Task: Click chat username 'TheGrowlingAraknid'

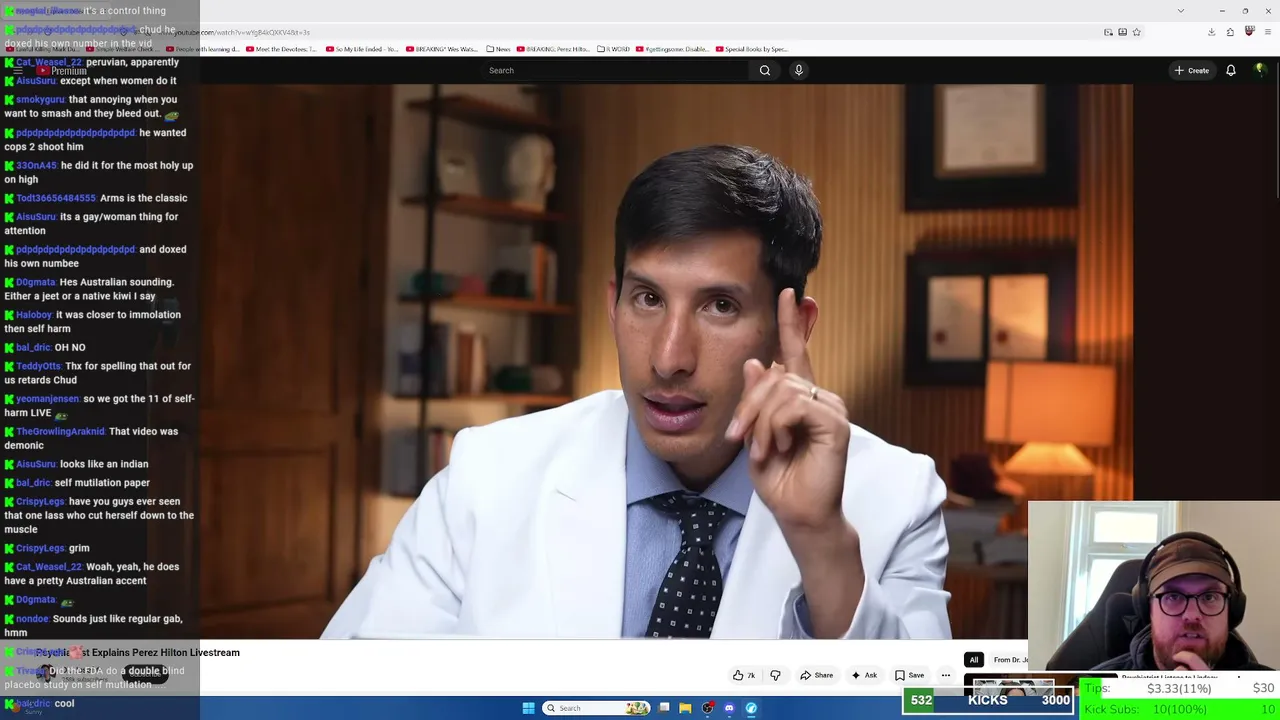Action: pyautogui.click(x=60, y=432)
